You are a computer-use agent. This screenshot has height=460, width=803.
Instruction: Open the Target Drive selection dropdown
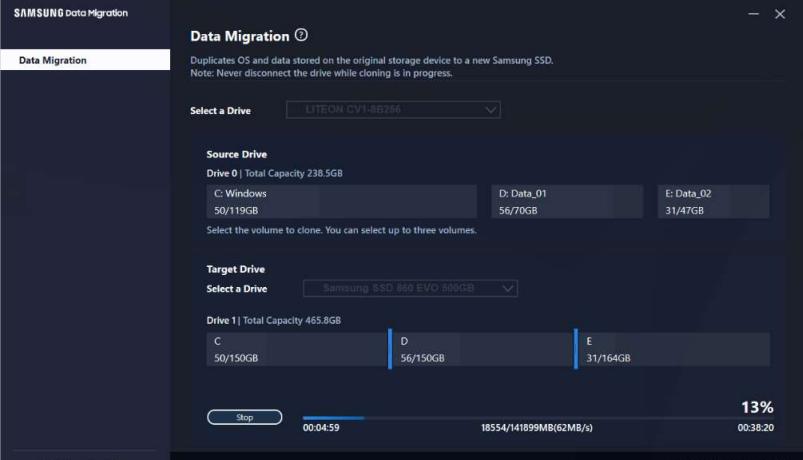[x=410, y=288]
